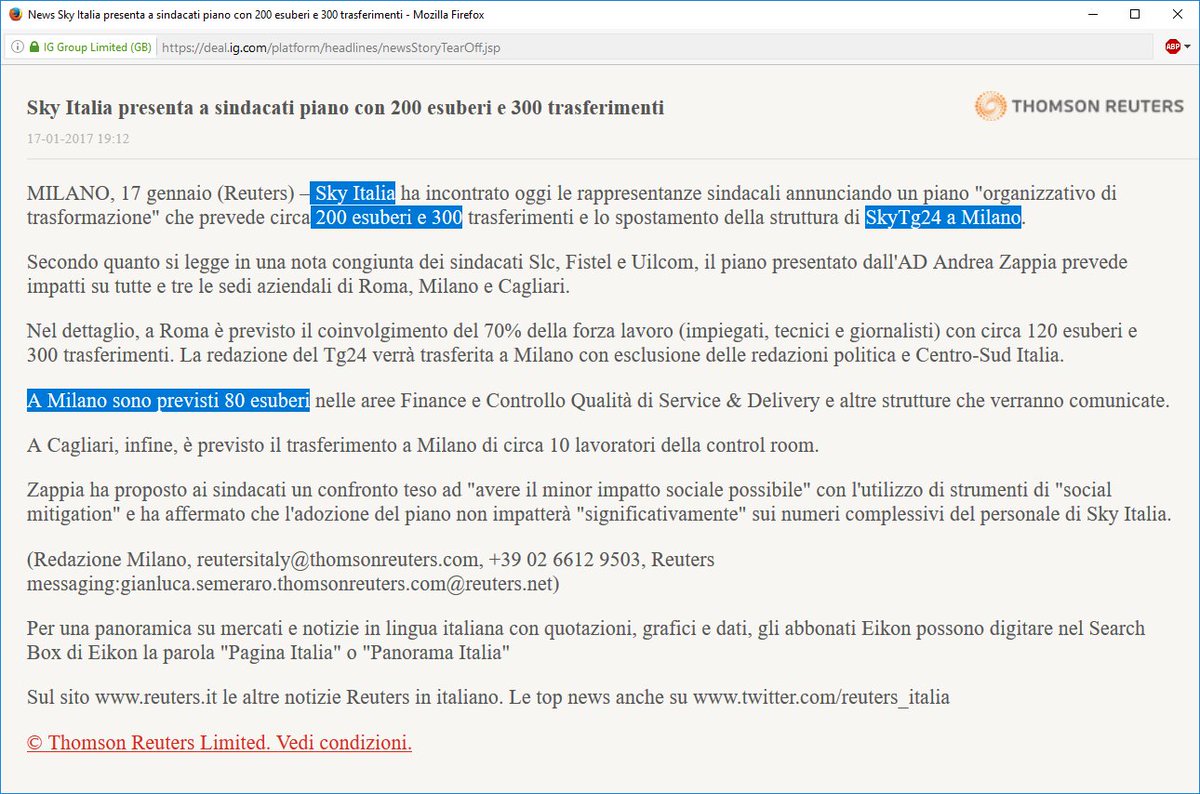Click the phone number +39 02 6612 9503
The width and height of the screenshot is (1200, 794).
[564, 559]
